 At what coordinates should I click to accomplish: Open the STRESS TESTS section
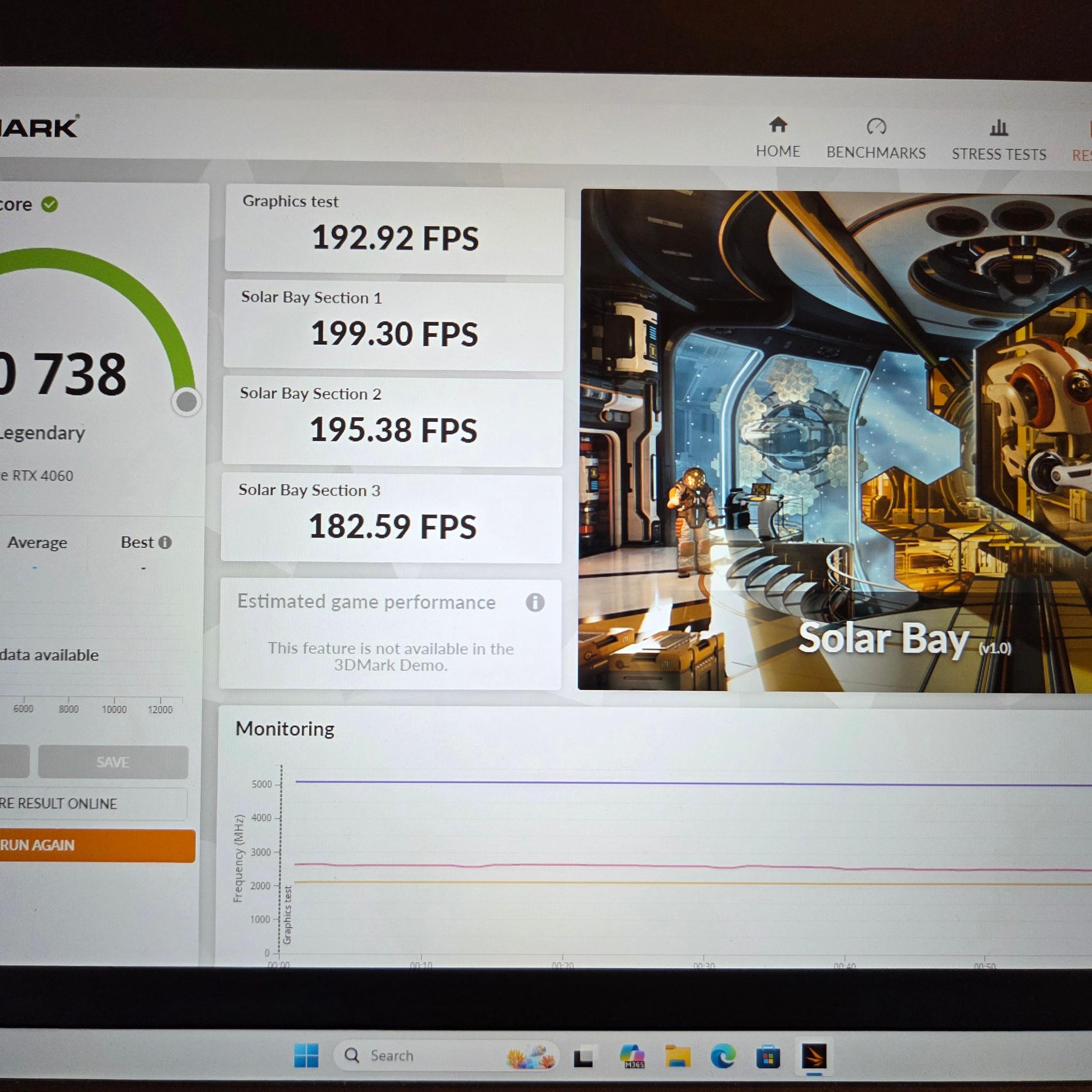(999, 141)
